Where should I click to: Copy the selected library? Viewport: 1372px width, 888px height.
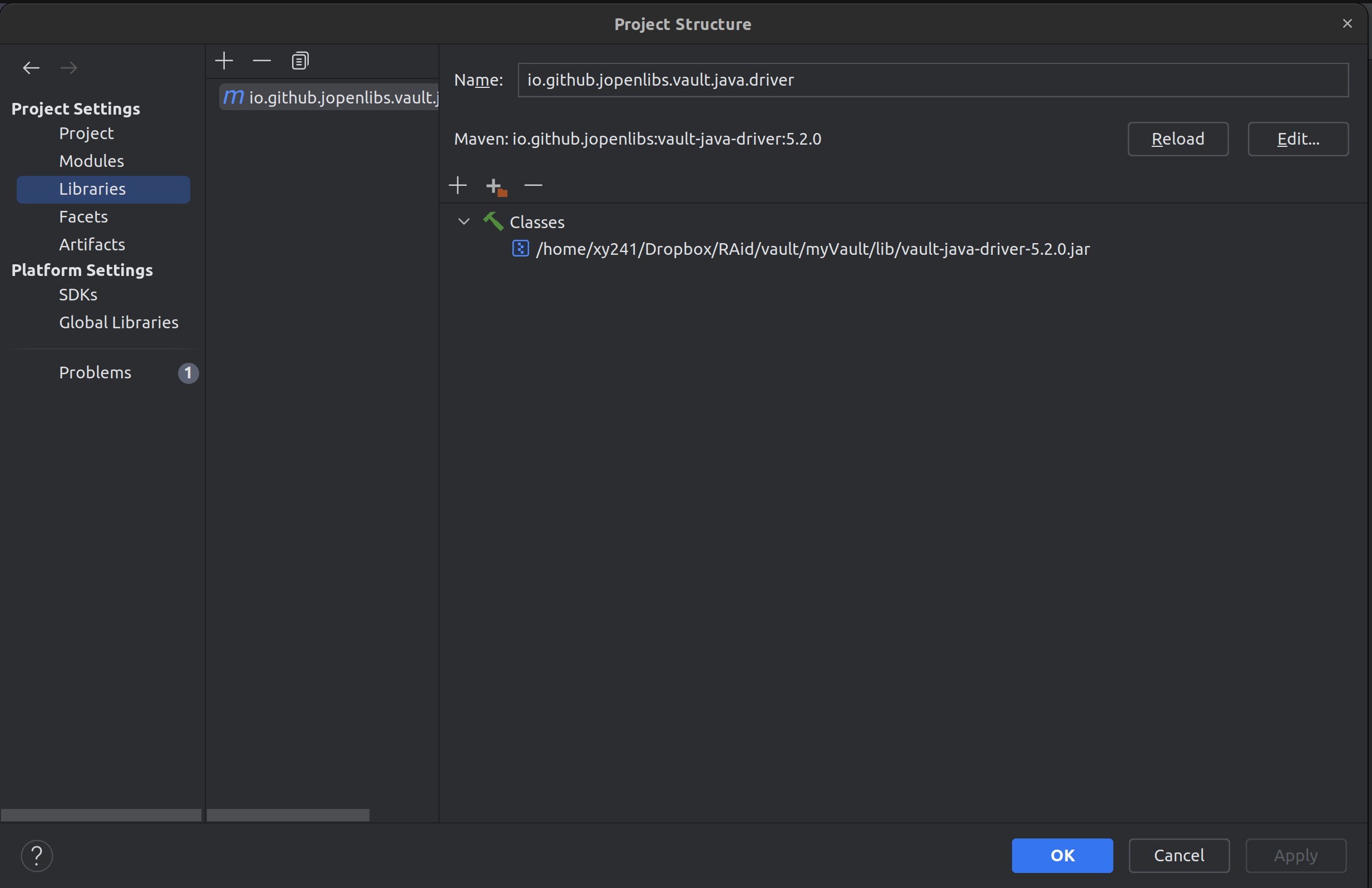(x=300, y=61)
